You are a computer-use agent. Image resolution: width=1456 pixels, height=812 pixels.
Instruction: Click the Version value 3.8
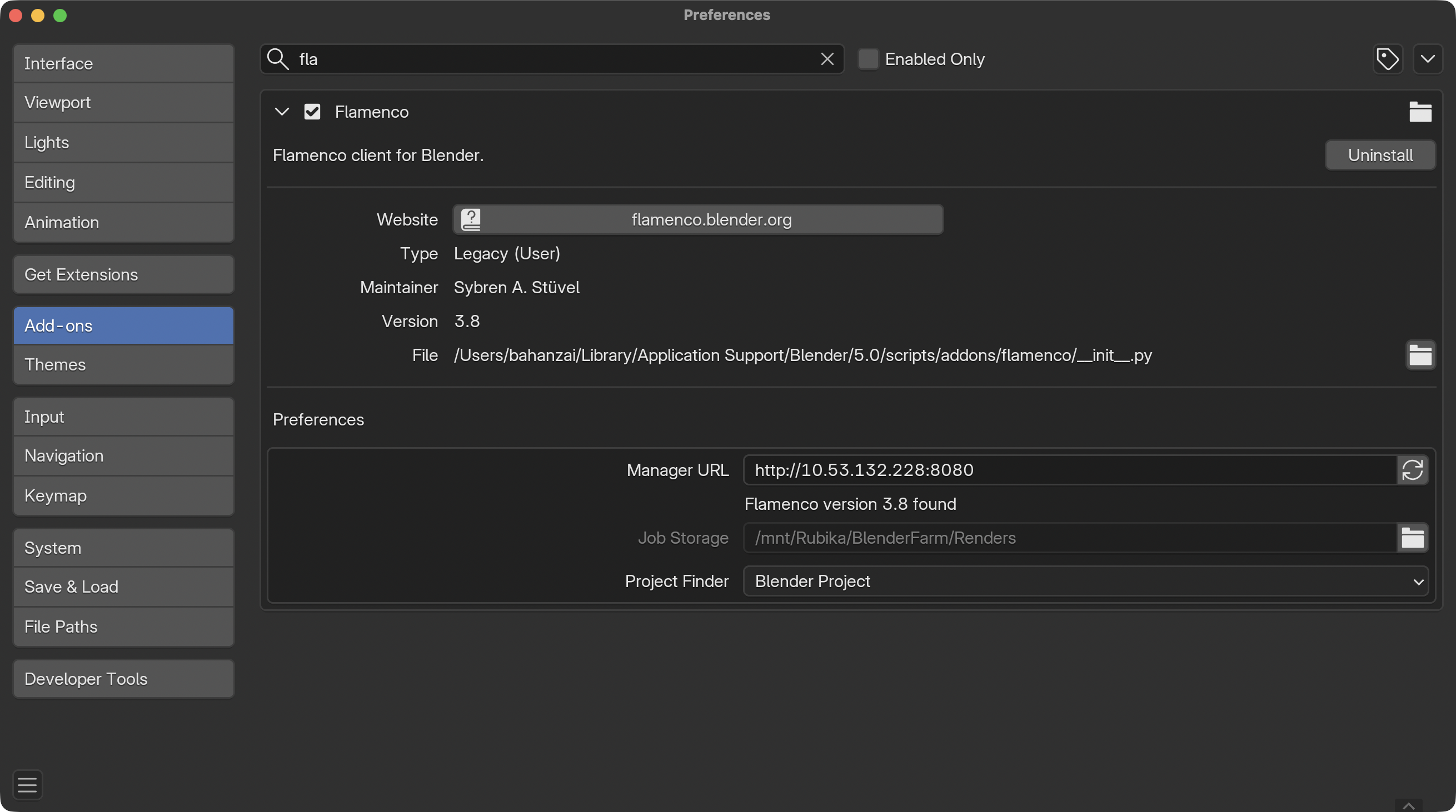pyautogui.click(x=467, y=321)
